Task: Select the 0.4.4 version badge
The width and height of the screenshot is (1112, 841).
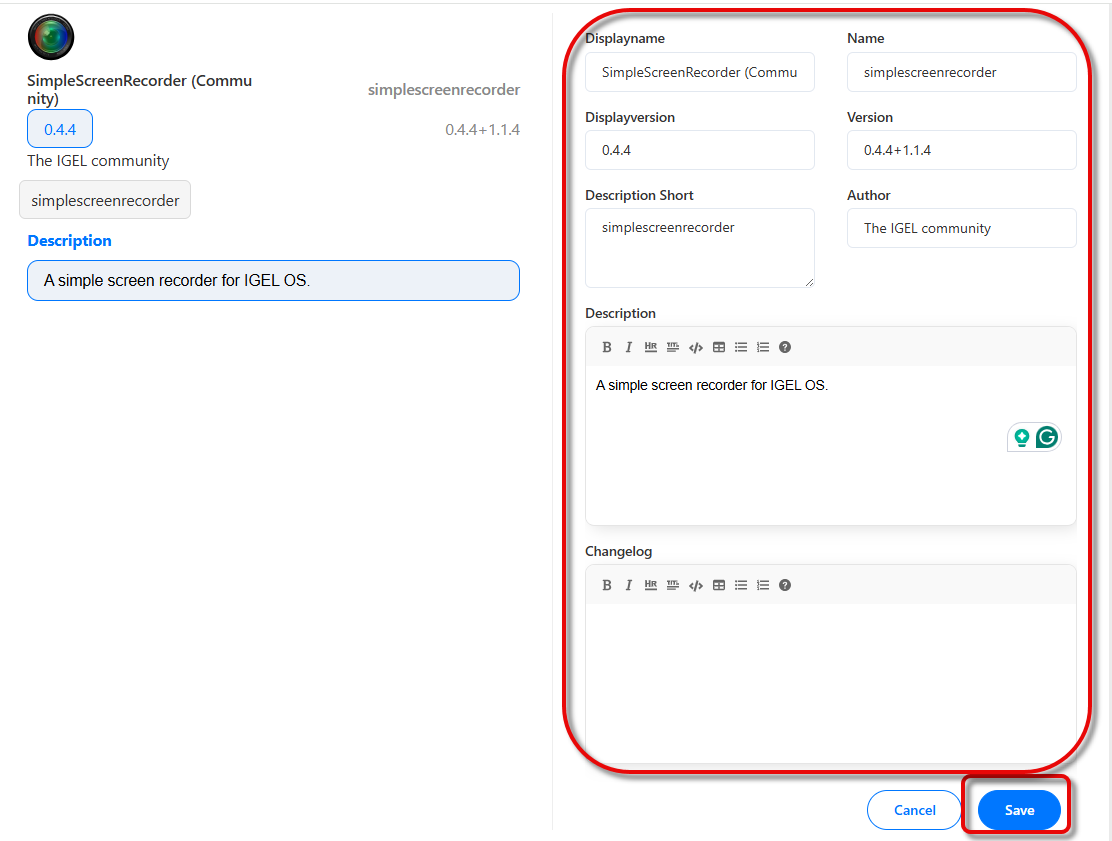Action: tap(60, 129)
